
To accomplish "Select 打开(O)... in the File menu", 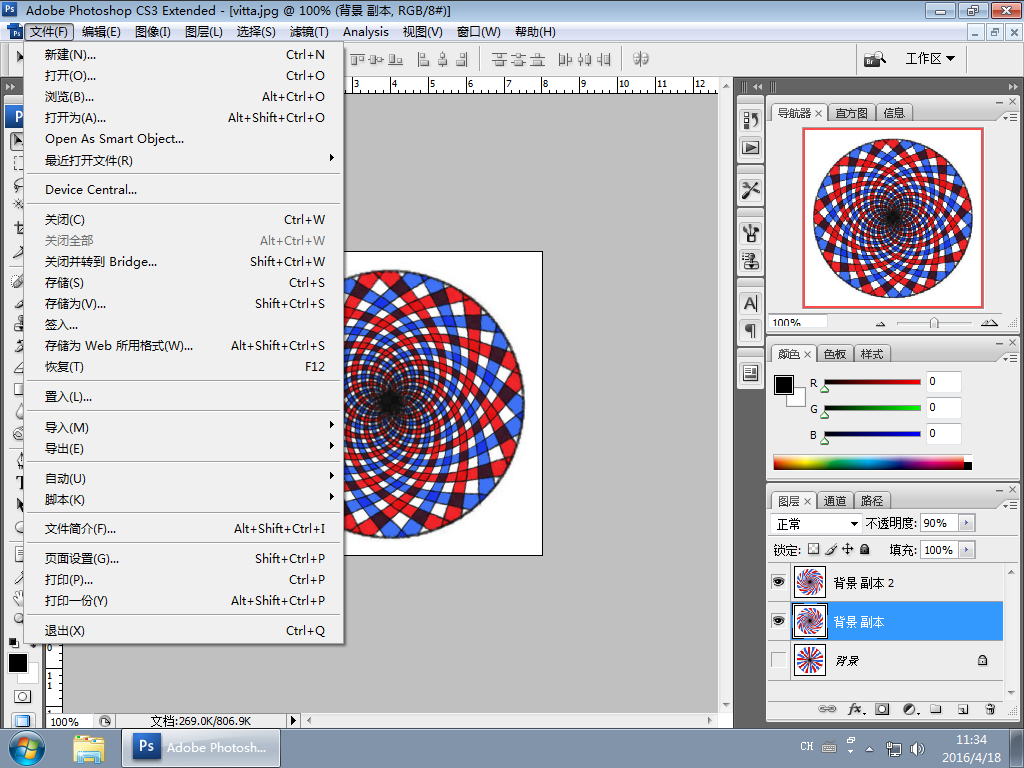I will pos(70,76).
